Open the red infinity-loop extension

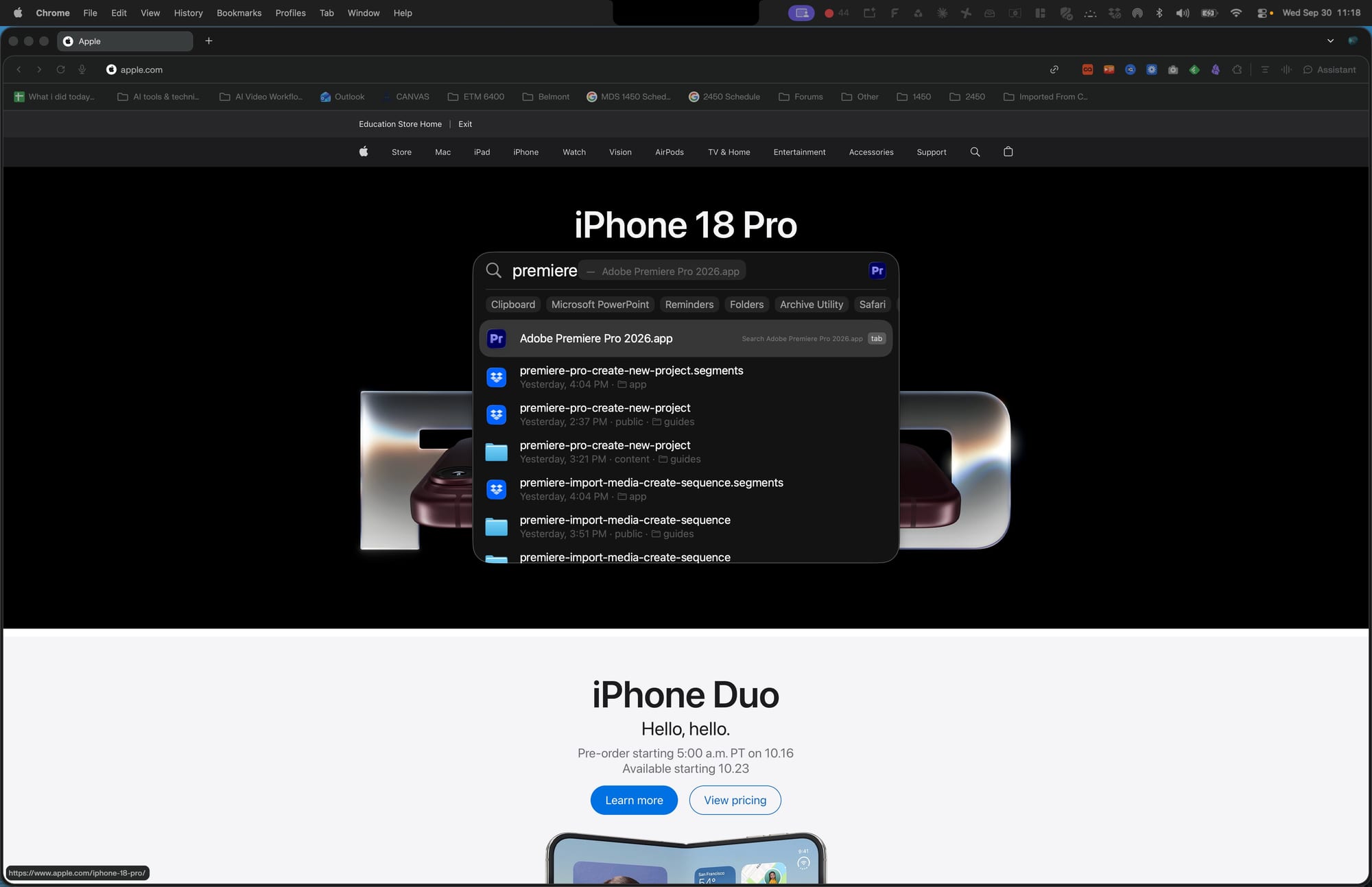1087,69
